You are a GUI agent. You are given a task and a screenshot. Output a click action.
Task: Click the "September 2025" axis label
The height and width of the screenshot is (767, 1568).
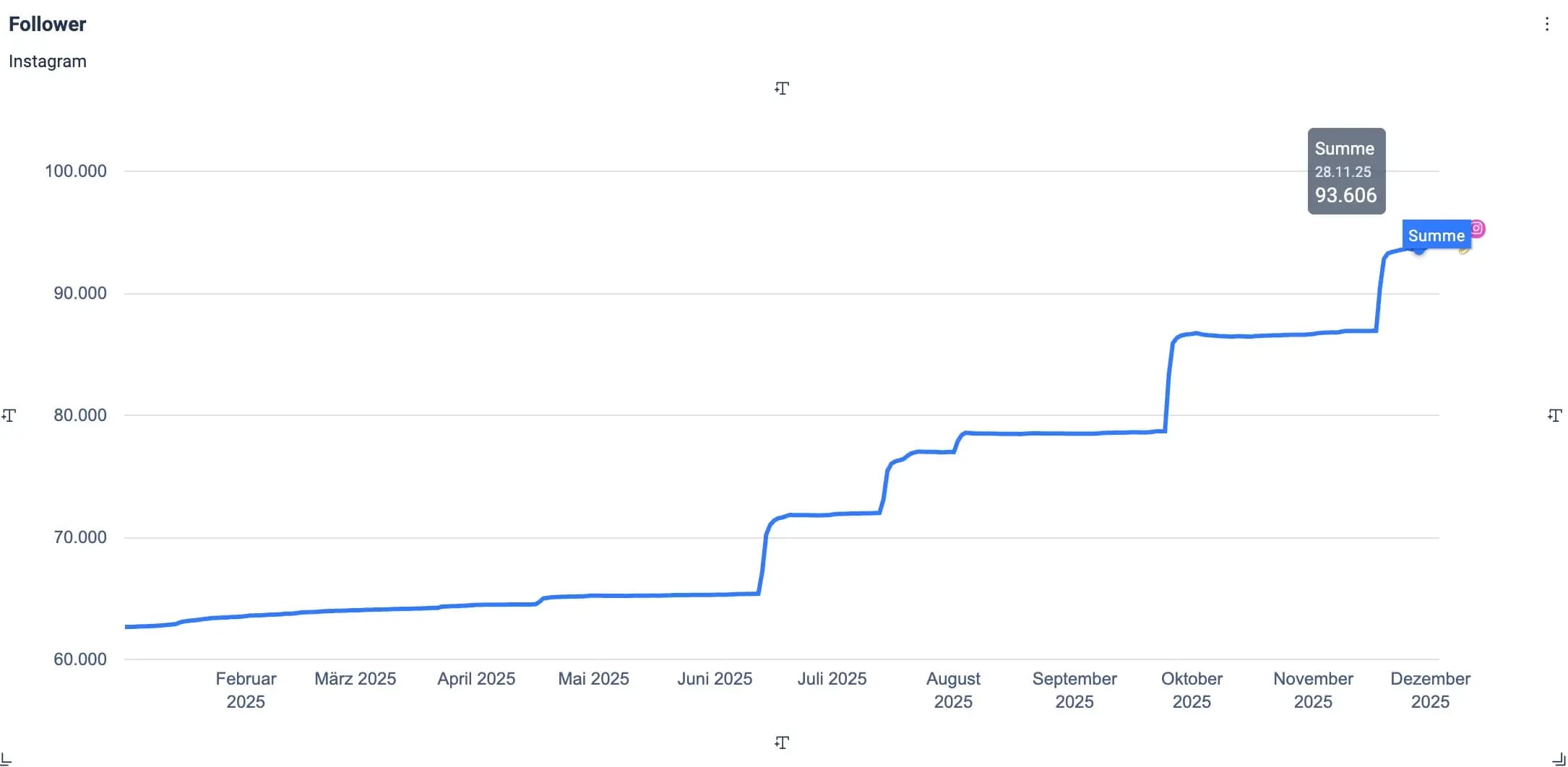pos(1074,690)
